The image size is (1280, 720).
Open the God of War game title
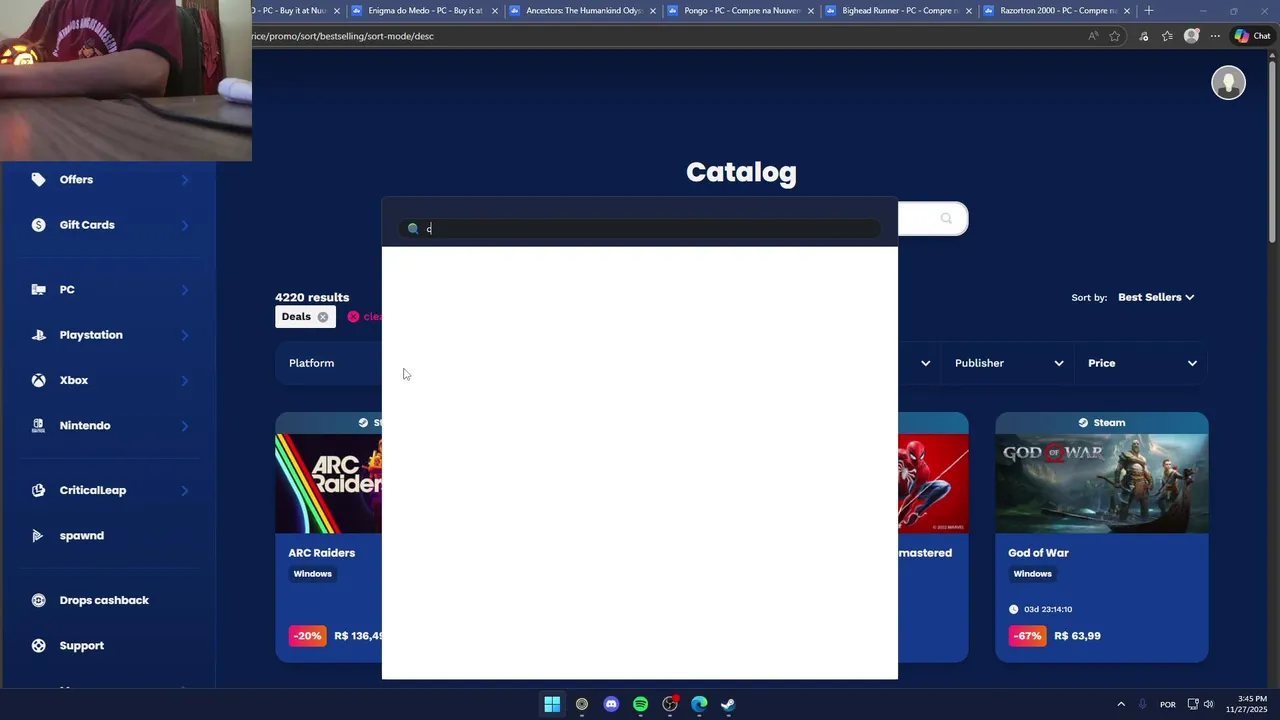(1038, 553)
